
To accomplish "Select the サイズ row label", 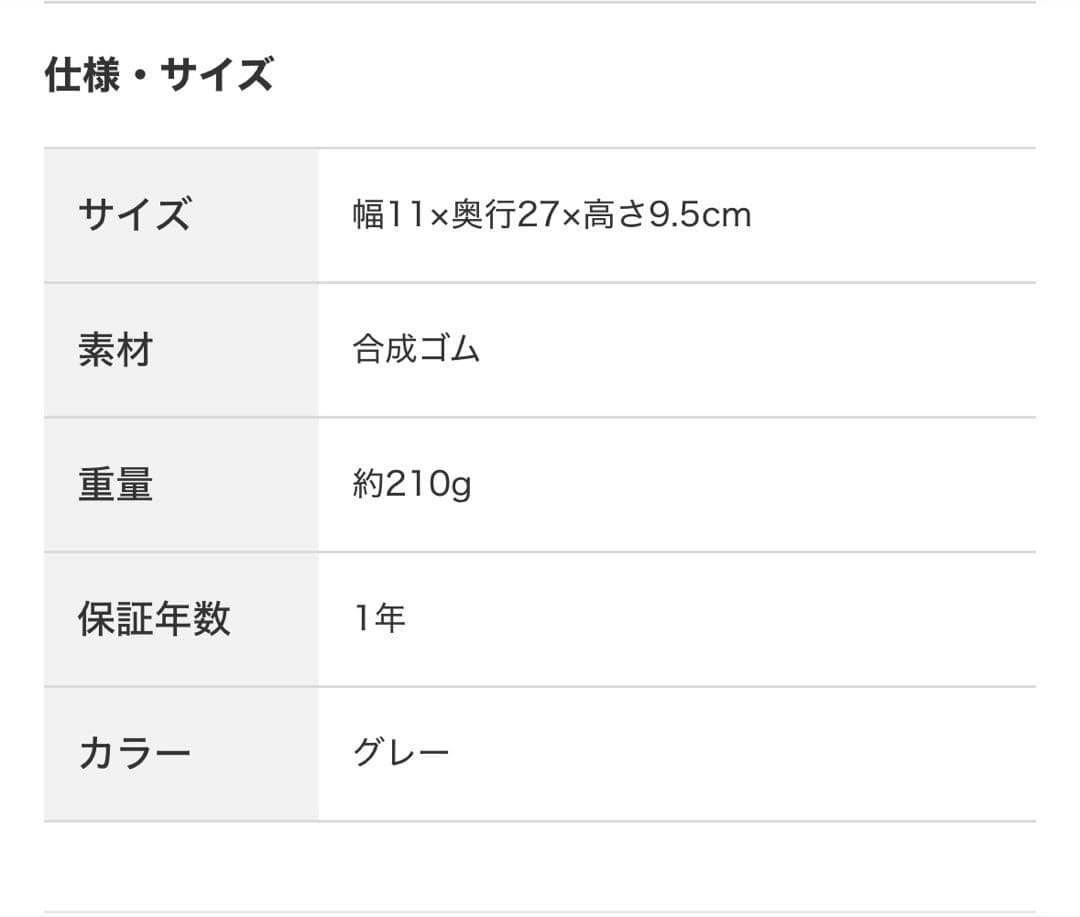I will [134, 214].
